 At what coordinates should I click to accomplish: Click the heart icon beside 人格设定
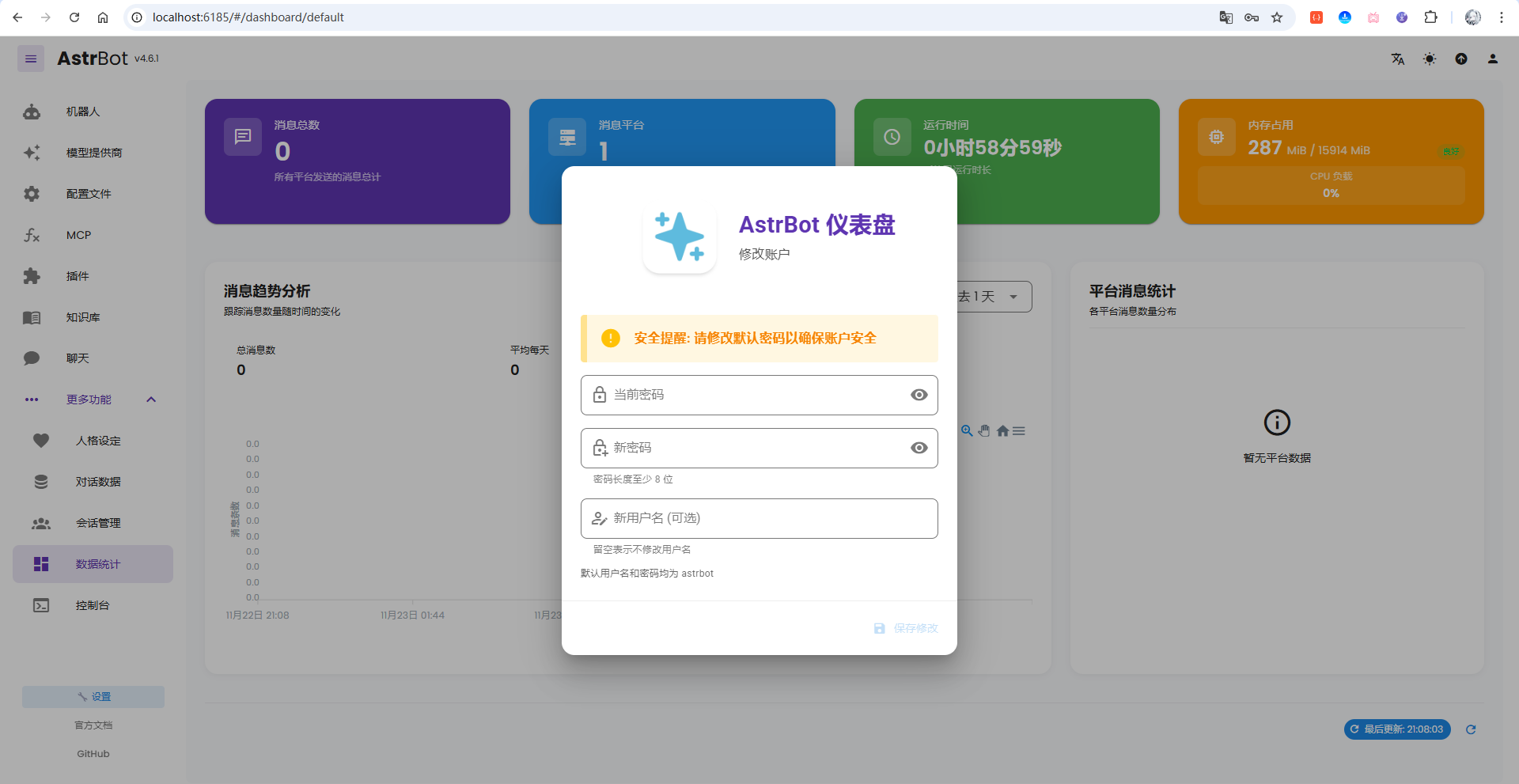[41, 441]
